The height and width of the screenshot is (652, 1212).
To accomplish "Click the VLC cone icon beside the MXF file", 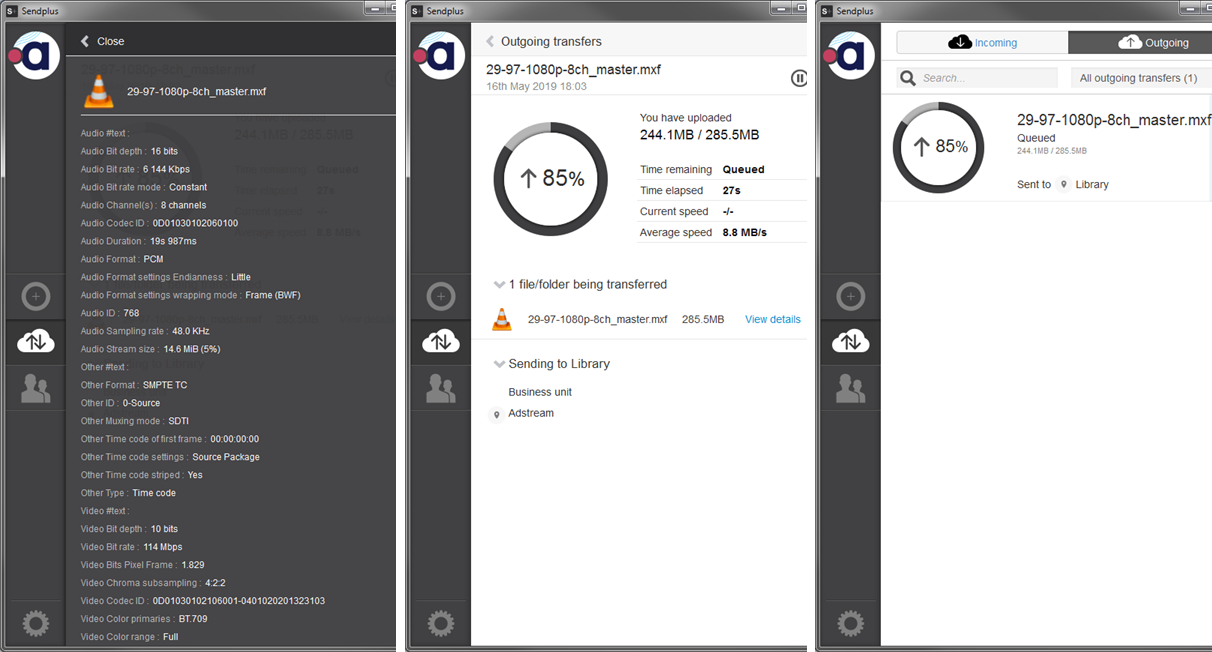I will (x=502, y=319).
